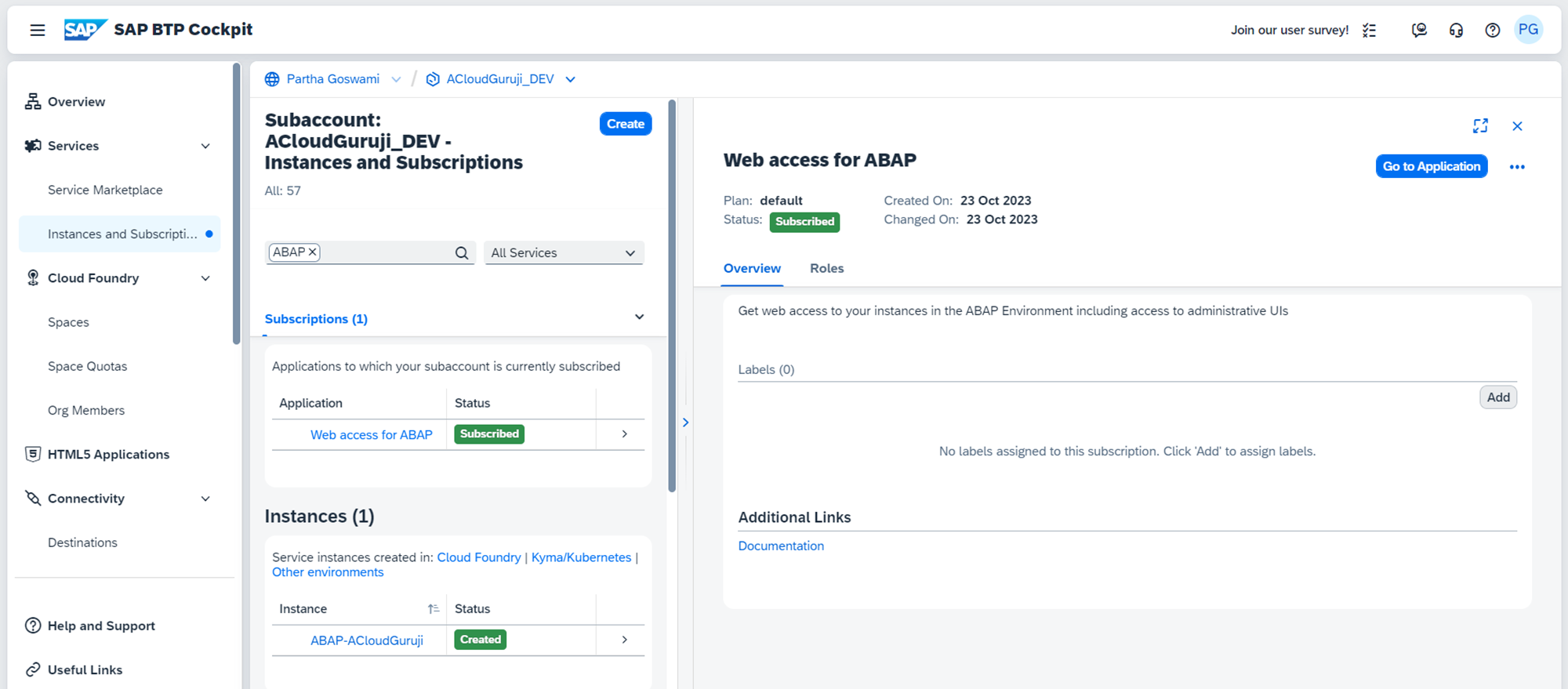The height and width of the screenshot is (689, 1568).
Task: Switch to the Roles tab
Action: [x=826, y=268]
